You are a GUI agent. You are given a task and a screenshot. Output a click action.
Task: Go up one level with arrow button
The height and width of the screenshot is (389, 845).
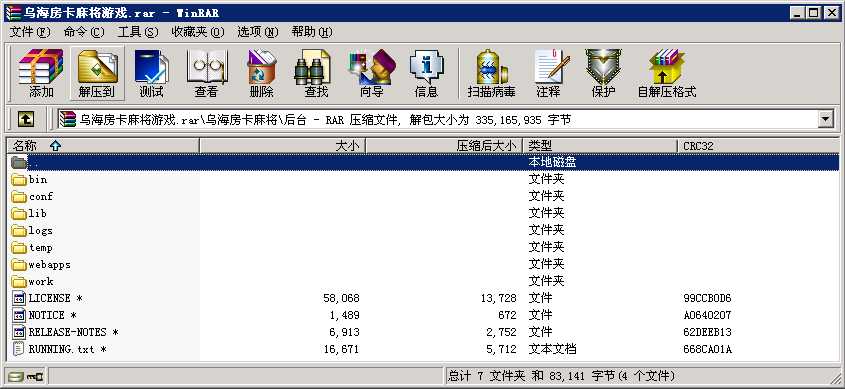click(x=26, y=120)
